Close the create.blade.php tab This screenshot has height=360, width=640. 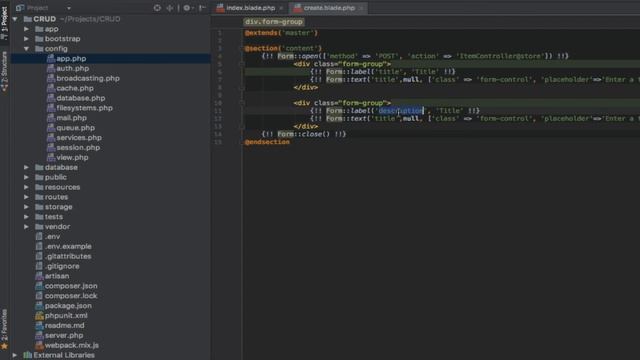coord(361,8)
